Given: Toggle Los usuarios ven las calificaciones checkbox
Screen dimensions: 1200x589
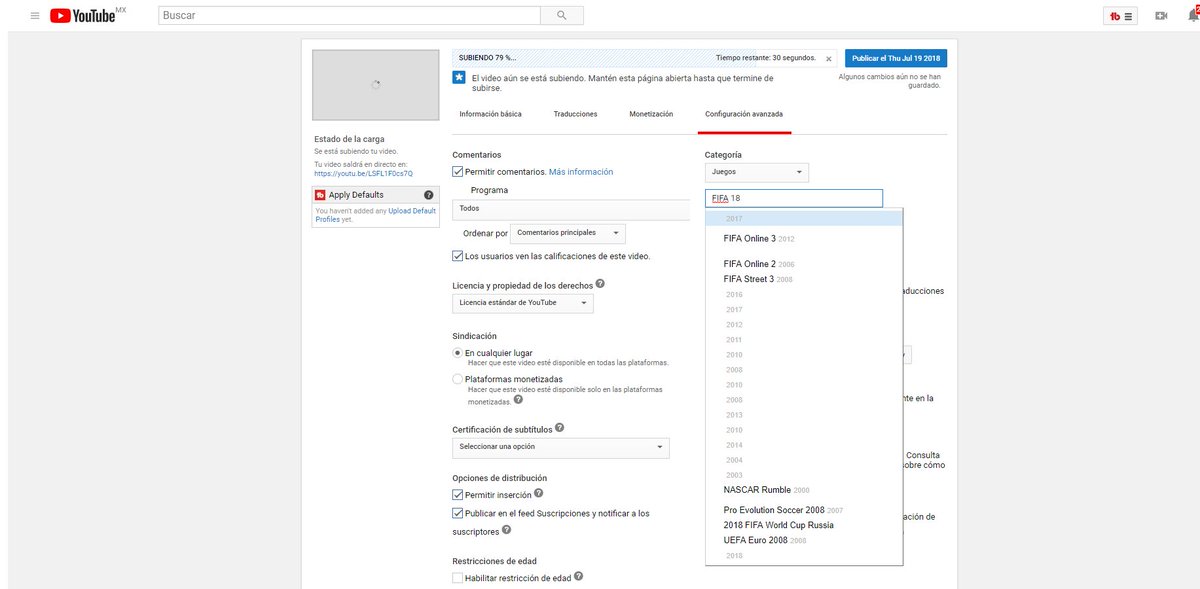Looking at the screenshot, I should pyautogui.click(x=458, y=256).
